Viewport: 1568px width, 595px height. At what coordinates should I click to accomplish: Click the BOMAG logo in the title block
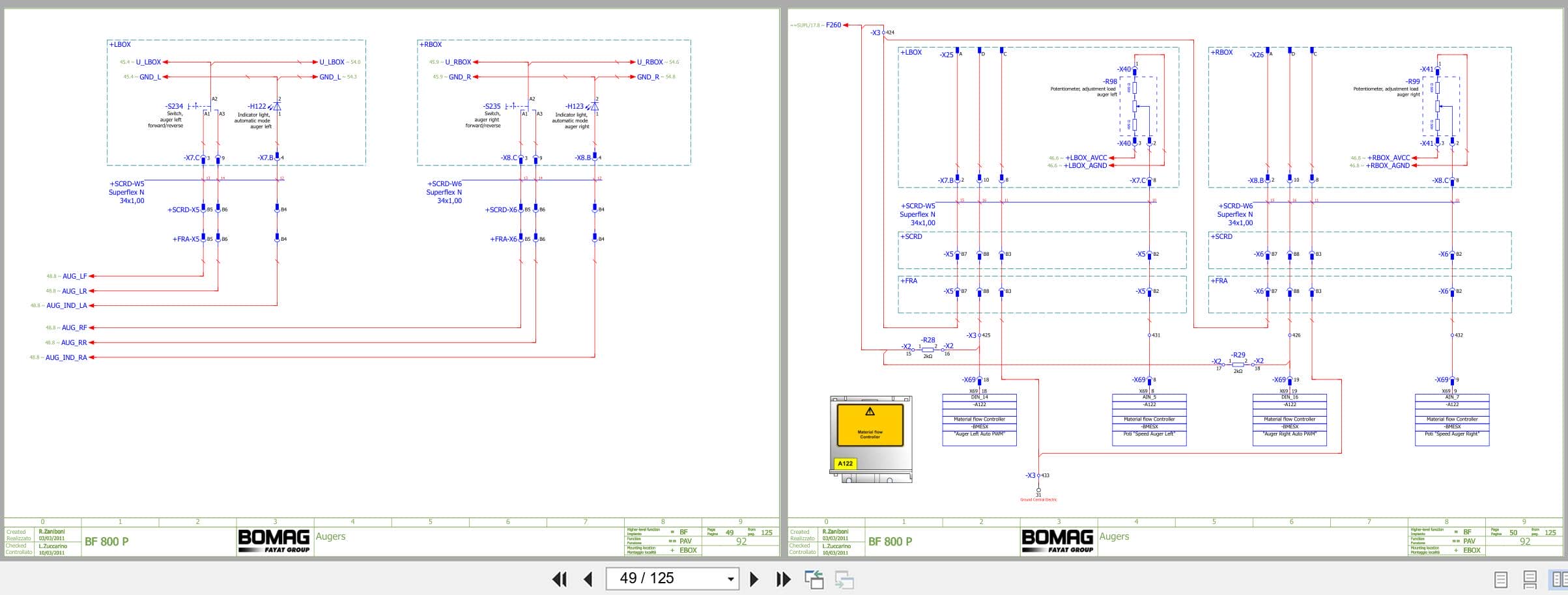[272, 539]
